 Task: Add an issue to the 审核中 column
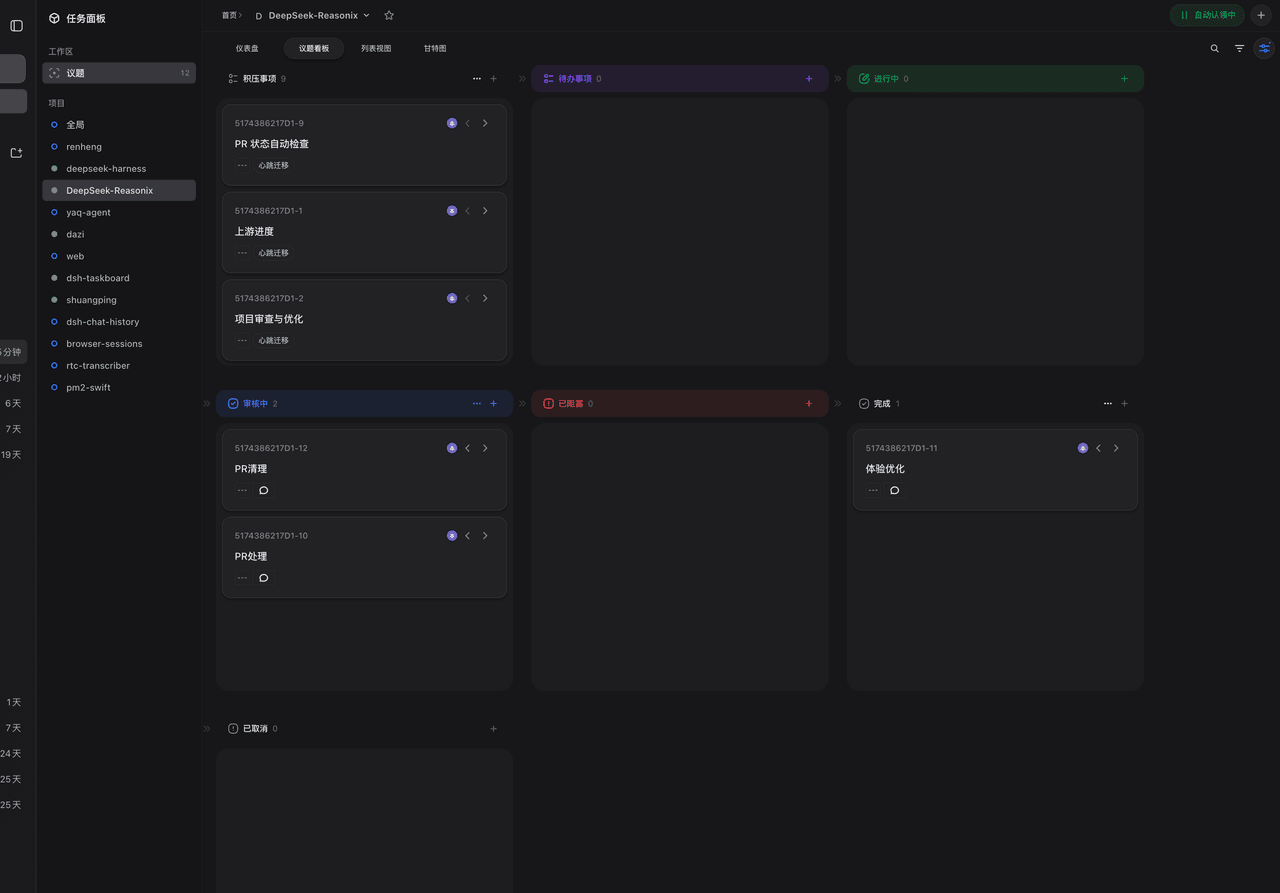pos(493,404)
